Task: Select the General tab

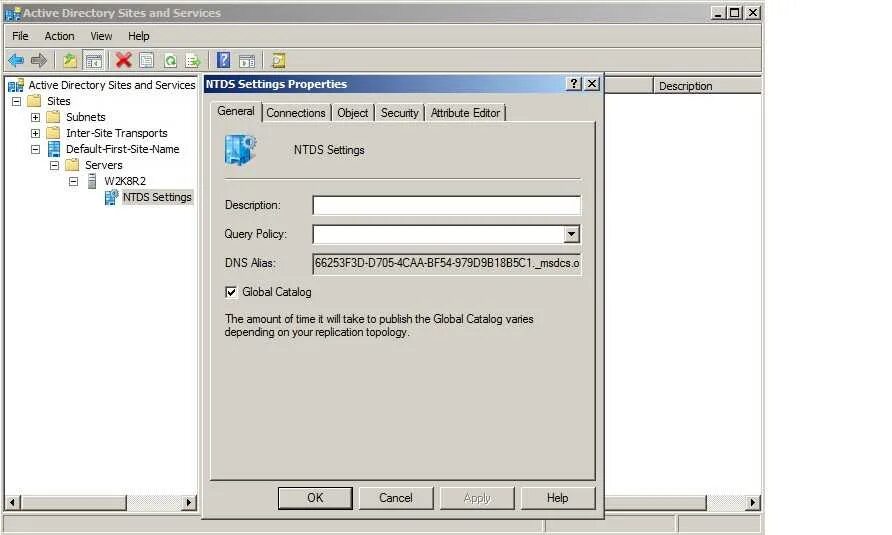Action: [236, 111]
